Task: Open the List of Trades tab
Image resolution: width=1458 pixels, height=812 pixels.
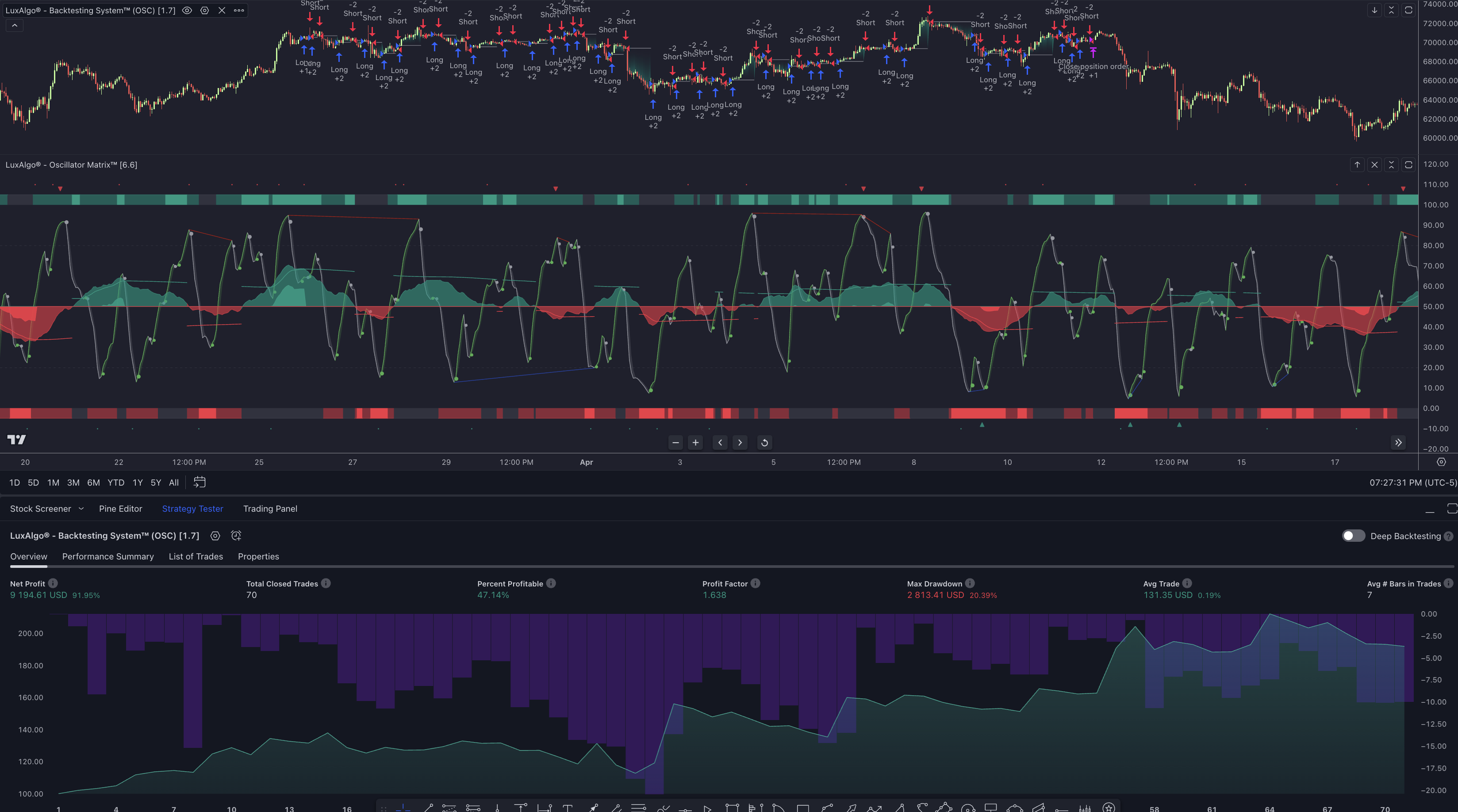Action: (196, 557)
